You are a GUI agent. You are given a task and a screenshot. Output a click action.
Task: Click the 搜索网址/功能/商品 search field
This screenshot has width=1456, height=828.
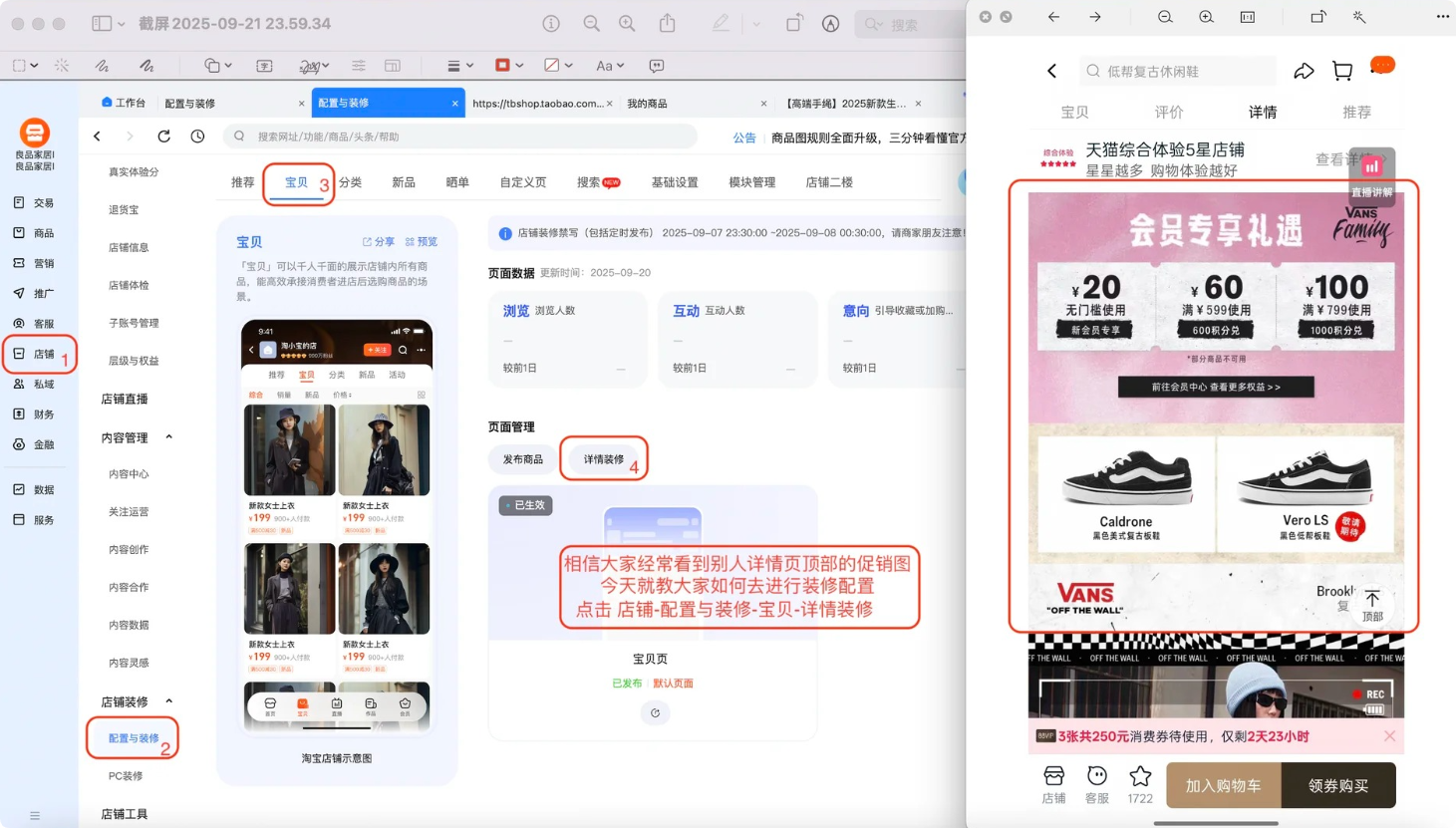[x=460, y=137]
